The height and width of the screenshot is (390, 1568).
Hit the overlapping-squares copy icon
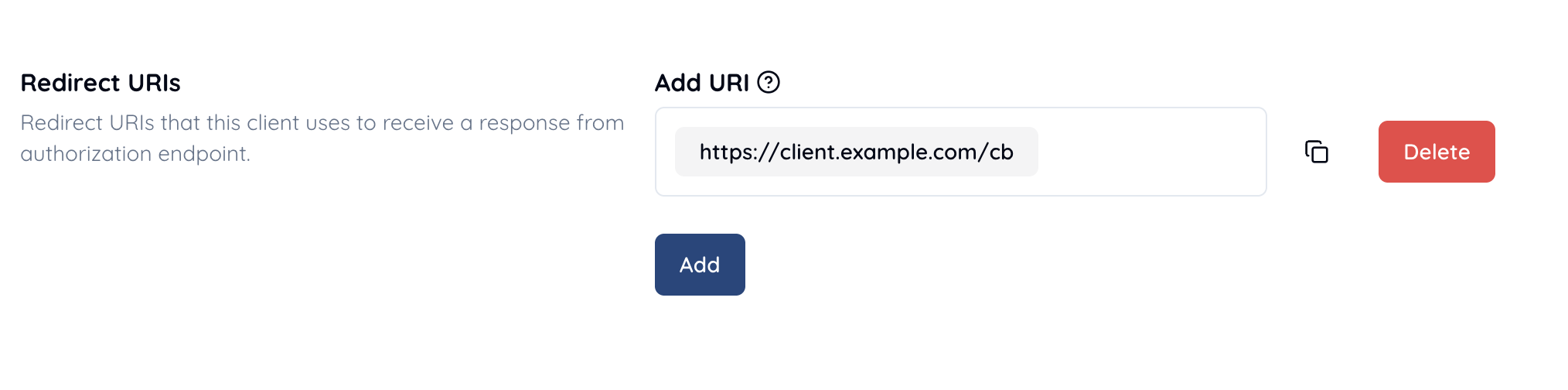(1316, 152)
